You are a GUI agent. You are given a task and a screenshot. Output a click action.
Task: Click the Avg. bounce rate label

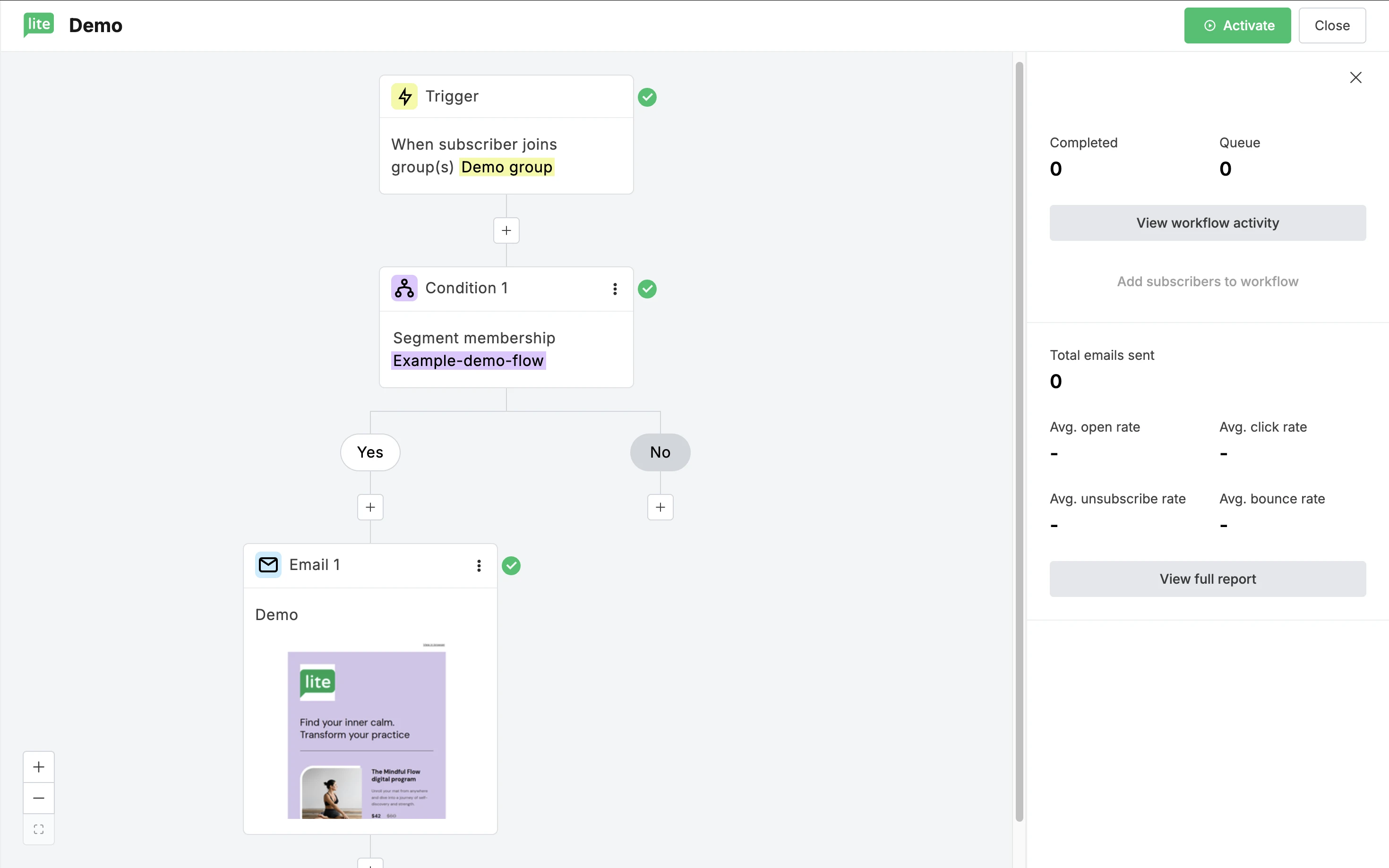(x=1272, y=498)
